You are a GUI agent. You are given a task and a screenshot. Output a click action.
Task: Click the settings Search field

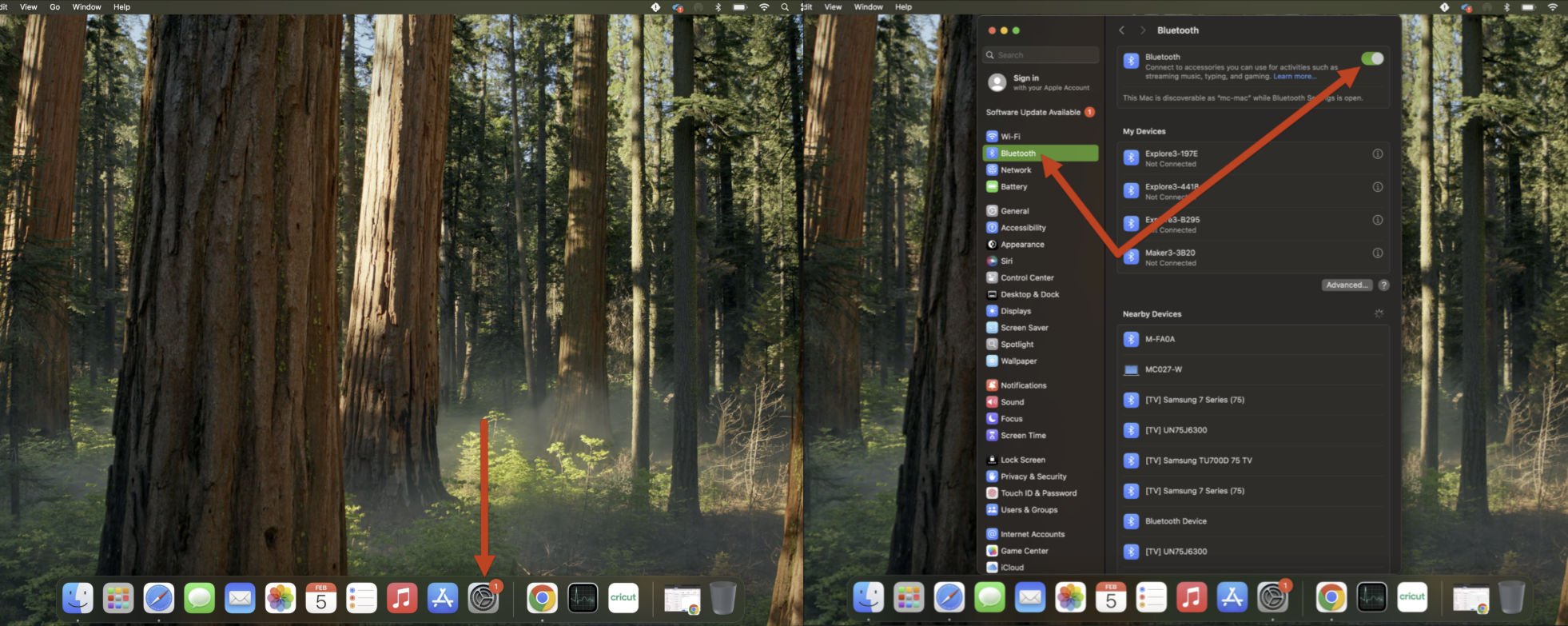pyautogui.click(x=1041, y=55)
